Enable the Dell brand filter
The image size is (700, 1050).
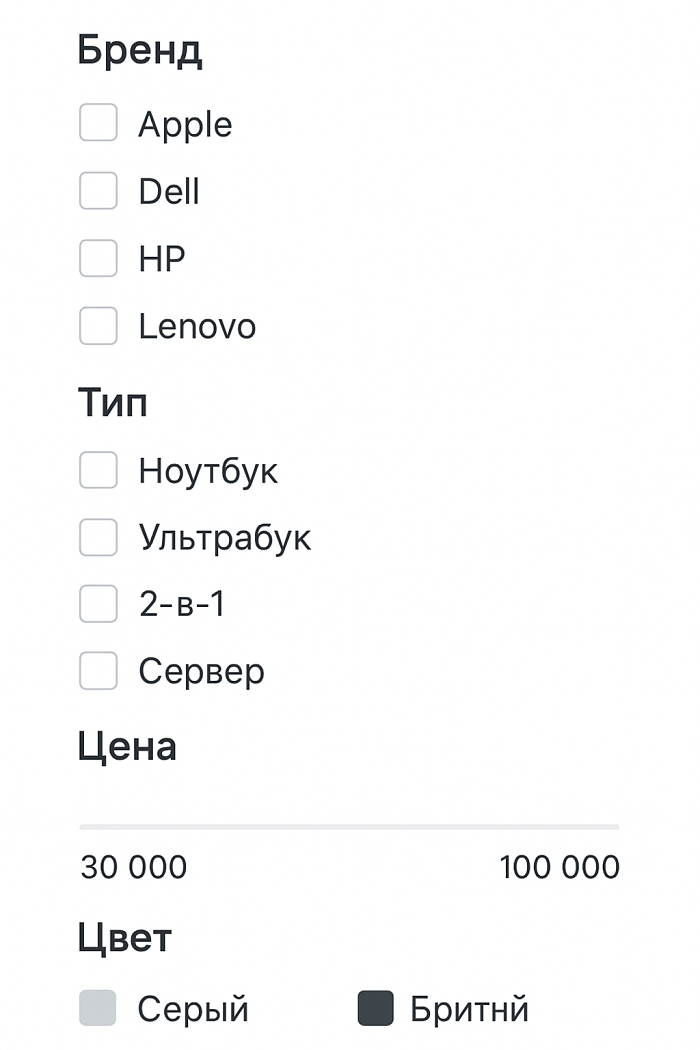pos(97,190)
